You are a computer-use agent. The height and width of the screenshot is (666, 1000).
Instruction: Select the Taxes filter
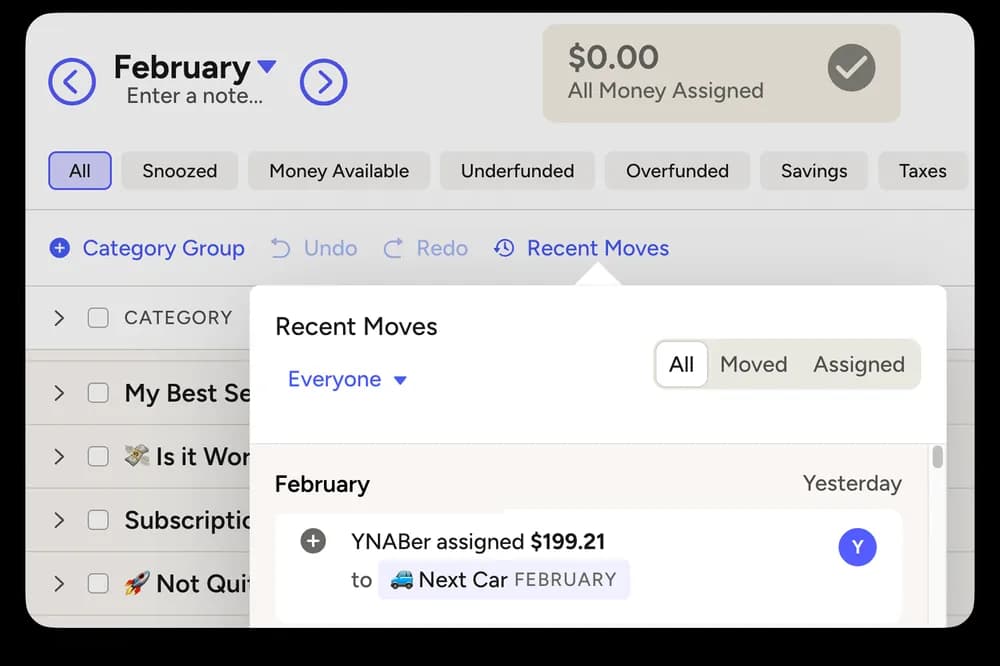(x=923, y=170)
